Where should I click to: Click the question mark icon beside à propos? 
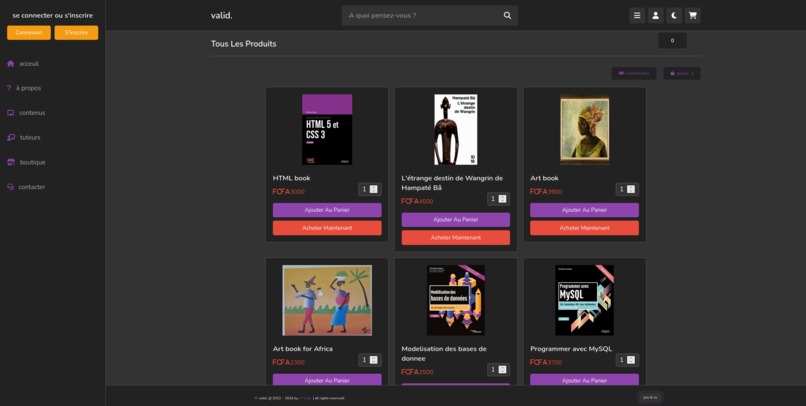9,88
